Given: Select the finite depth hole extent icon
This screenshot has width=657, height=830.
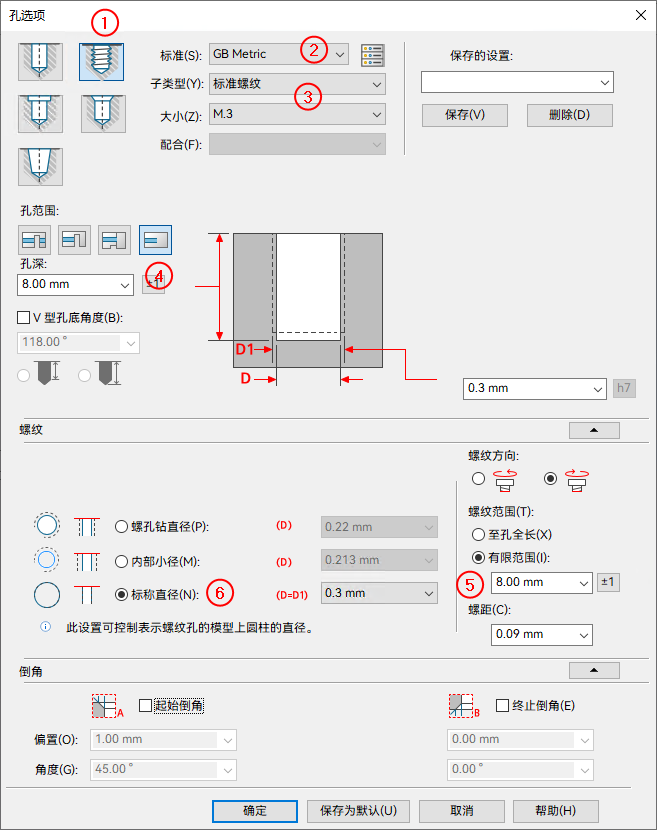Looking at the screenshot, I should pos(155,240).
